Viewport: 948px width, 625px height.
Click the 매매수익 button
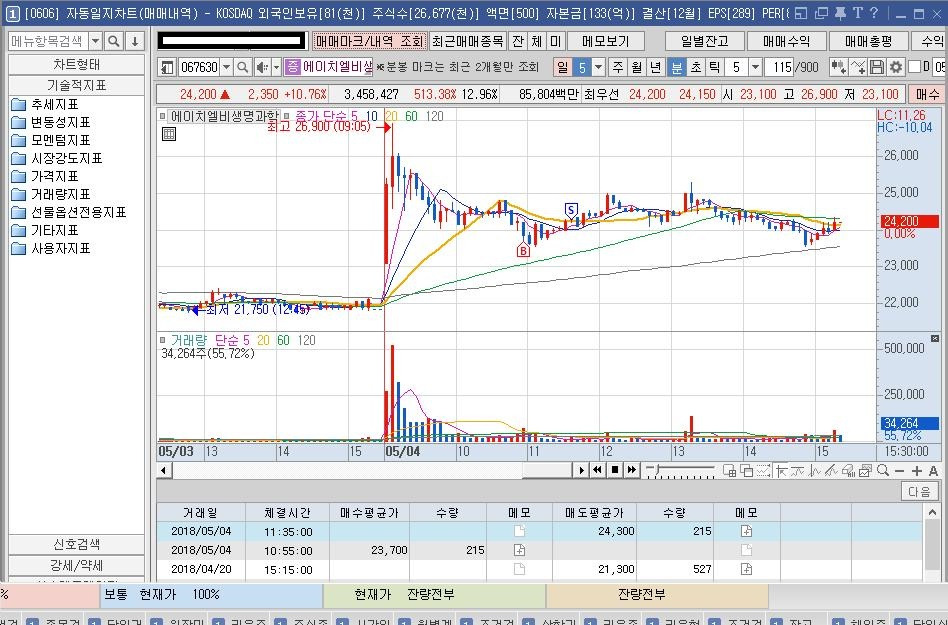click(x=787, y=41)
